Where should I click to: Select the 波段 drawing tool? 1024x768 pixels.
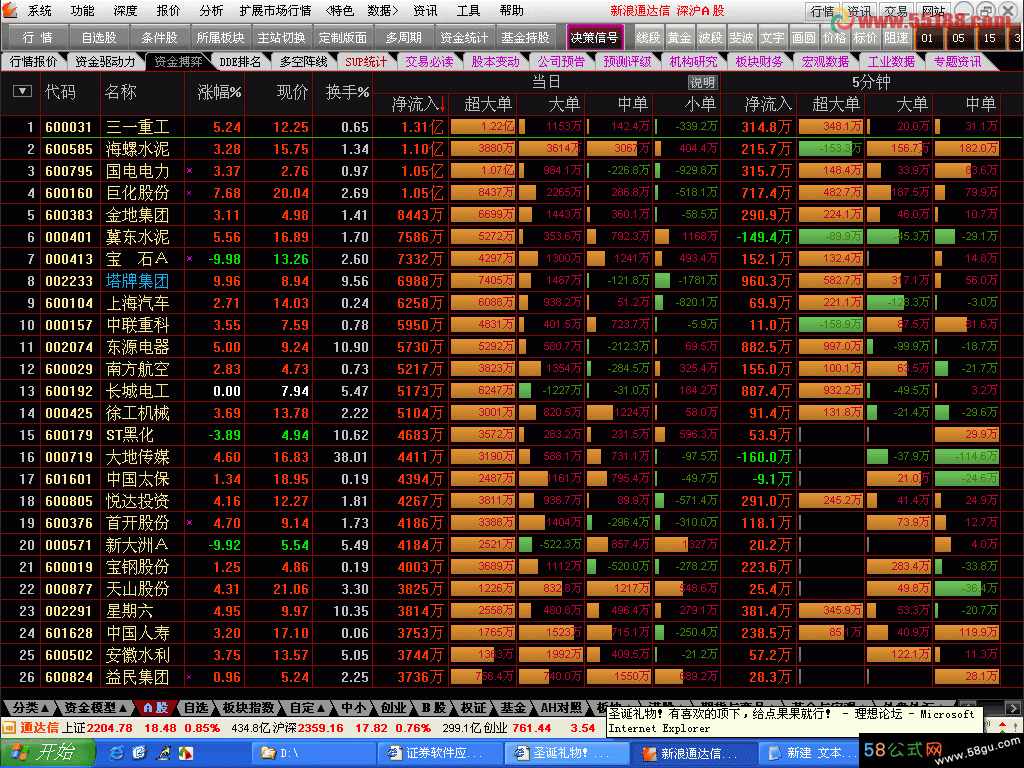(x=710, y=38)
